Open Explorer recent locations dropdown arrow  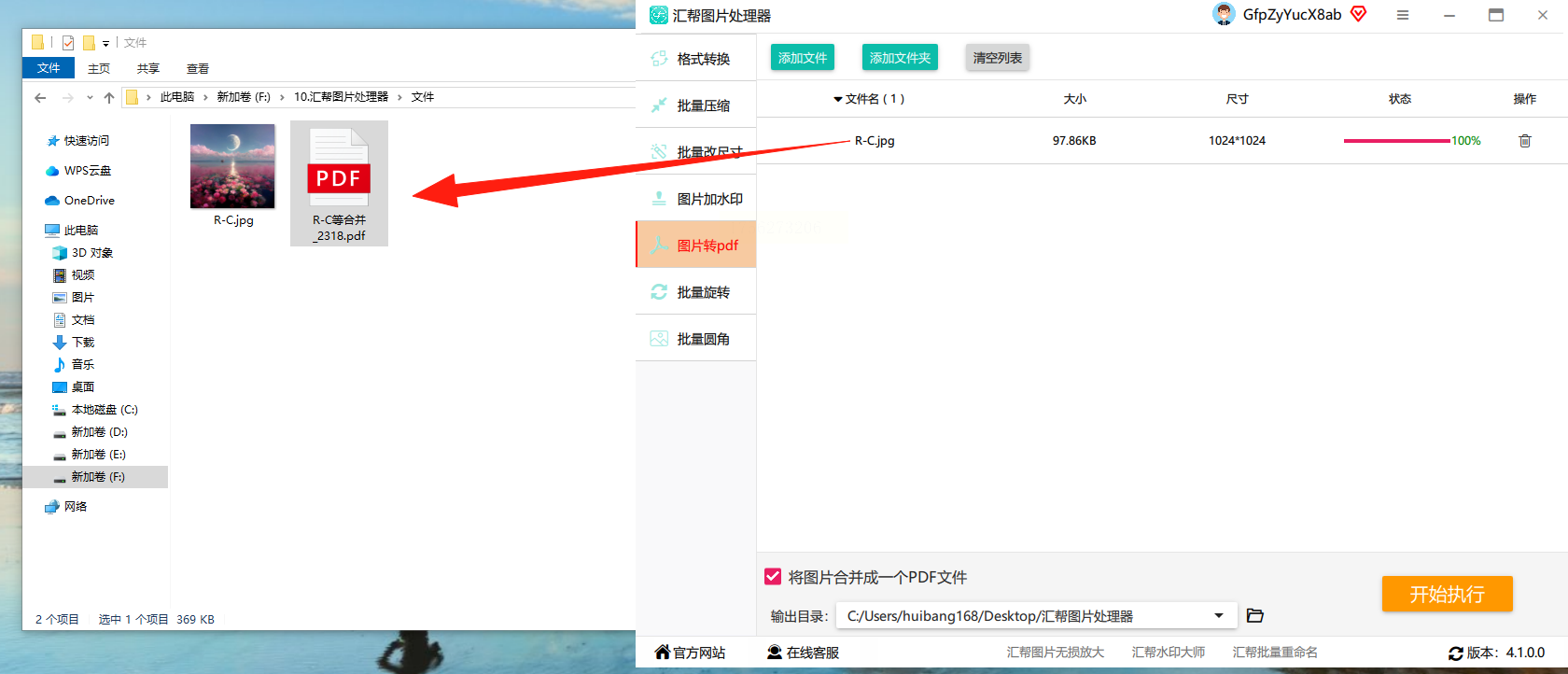(x=90, y=97)
